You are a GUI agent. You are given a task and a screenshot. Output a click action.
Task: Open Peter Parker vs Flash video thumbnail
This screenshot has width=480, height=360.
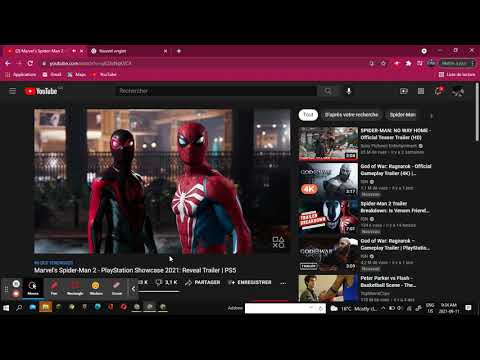tap(328, 288)
